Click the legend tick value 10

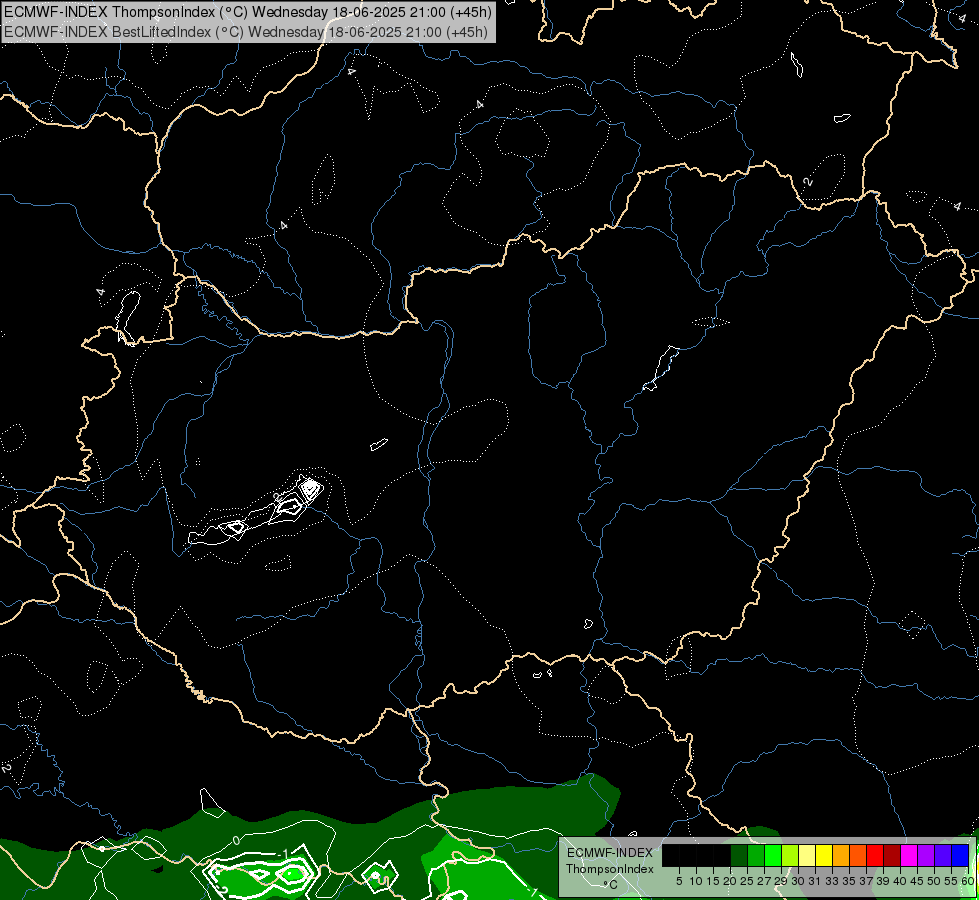pos(696,881)
